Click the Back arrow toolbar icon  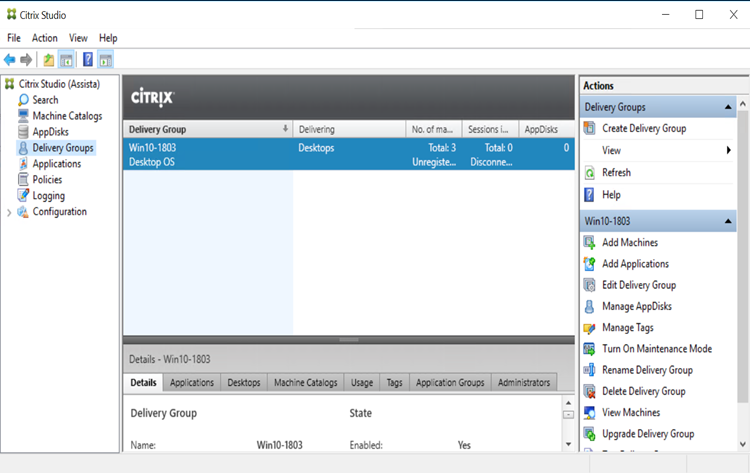click(10, 60)
